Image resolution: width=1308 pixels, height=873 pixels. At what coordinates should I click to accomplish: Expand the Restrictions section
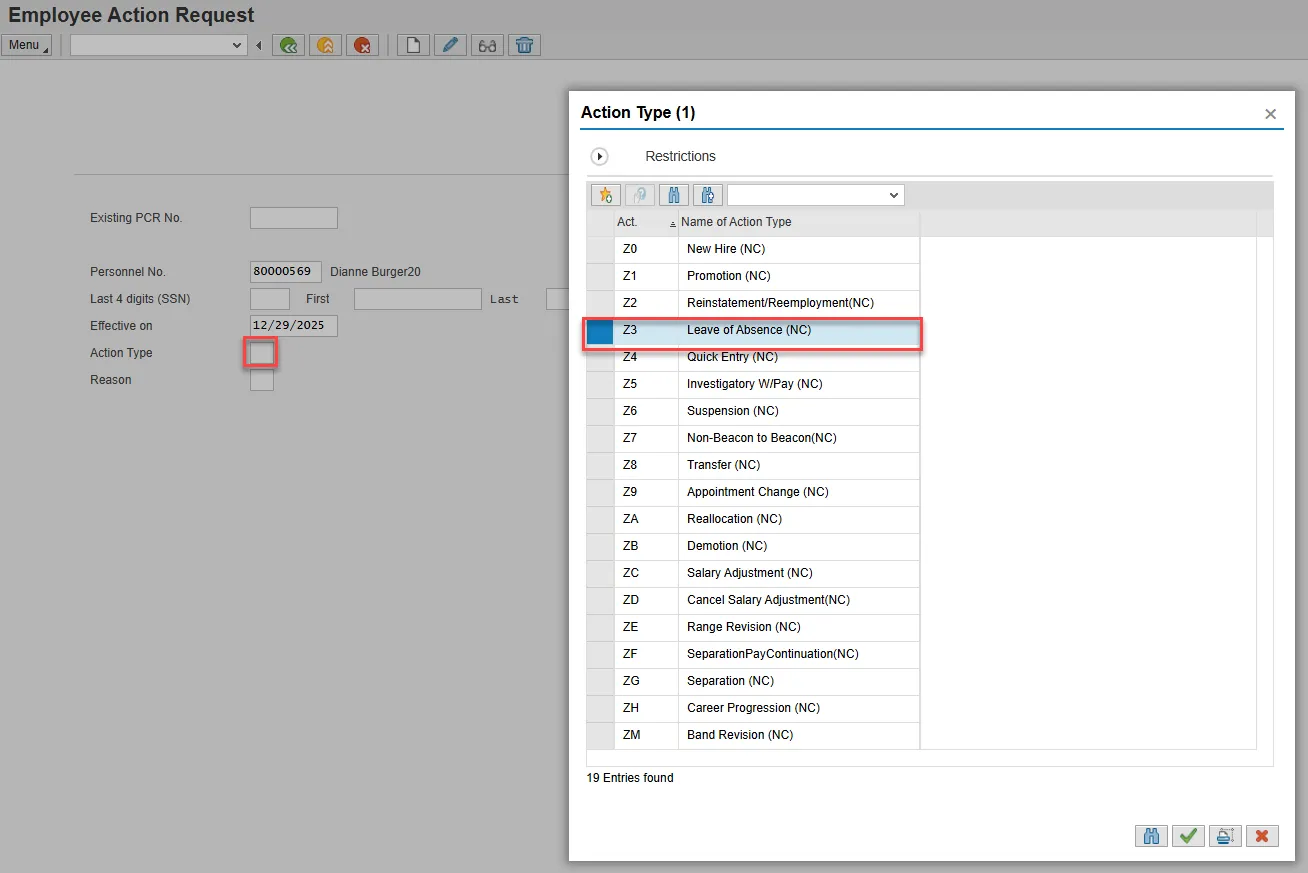(600, 157)
